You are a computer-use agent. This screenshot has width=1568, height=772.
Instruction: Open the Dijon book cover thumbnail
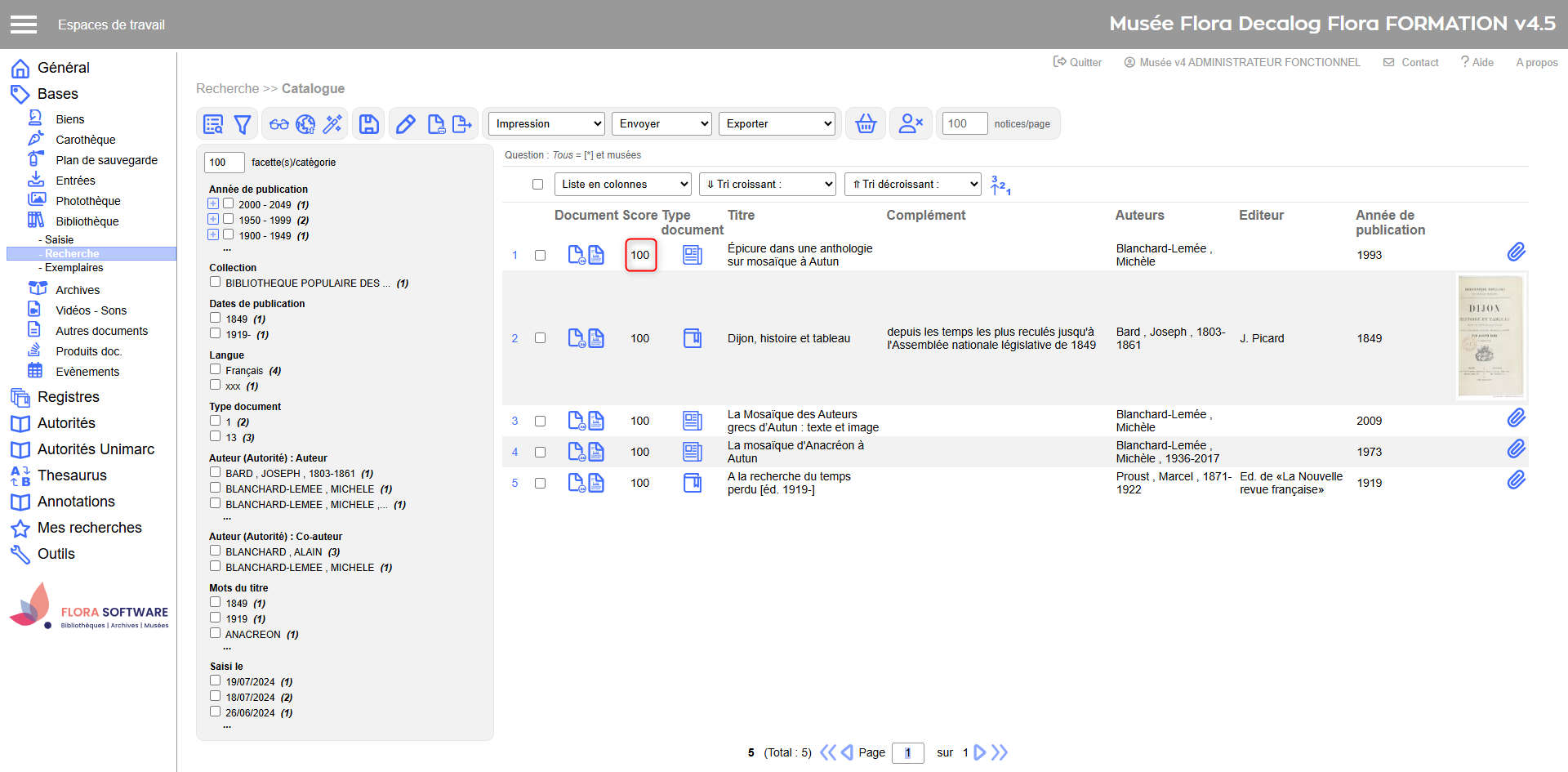1490,336
